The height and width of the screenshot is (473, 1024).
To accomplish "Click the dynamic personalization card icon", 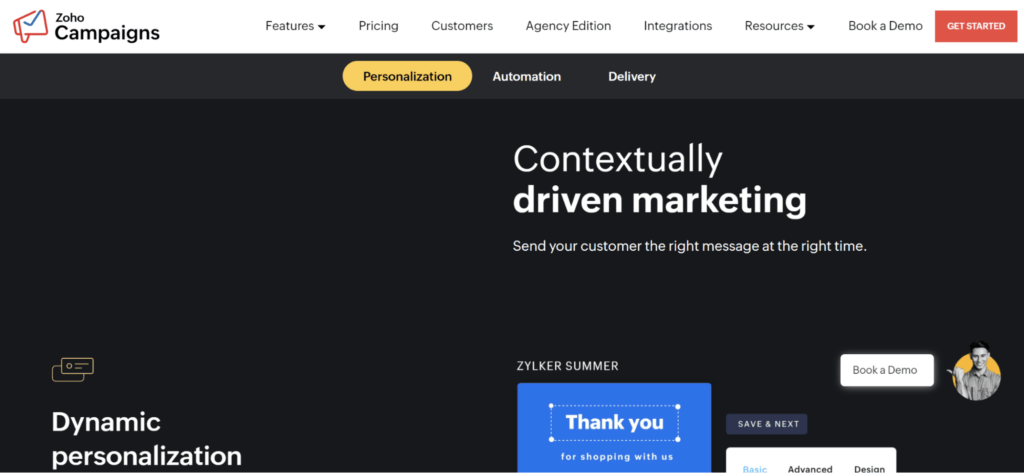I will (x=72, y=369).
